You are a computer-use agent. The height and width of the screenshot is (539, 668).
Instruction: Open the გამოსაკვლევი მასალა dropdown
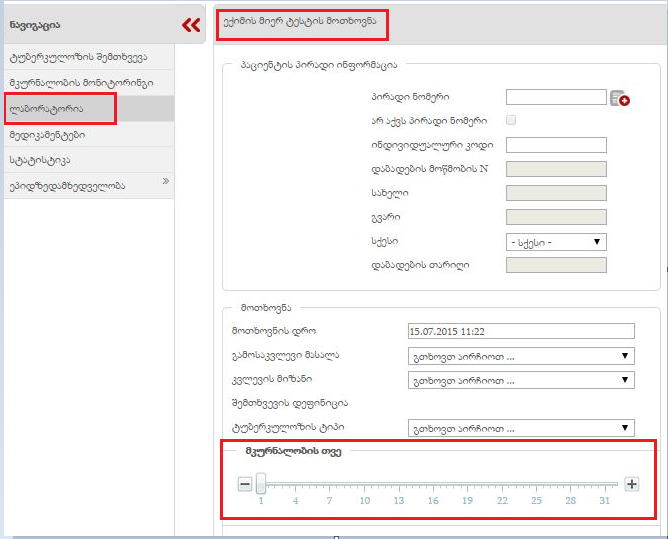pos(521,356)
